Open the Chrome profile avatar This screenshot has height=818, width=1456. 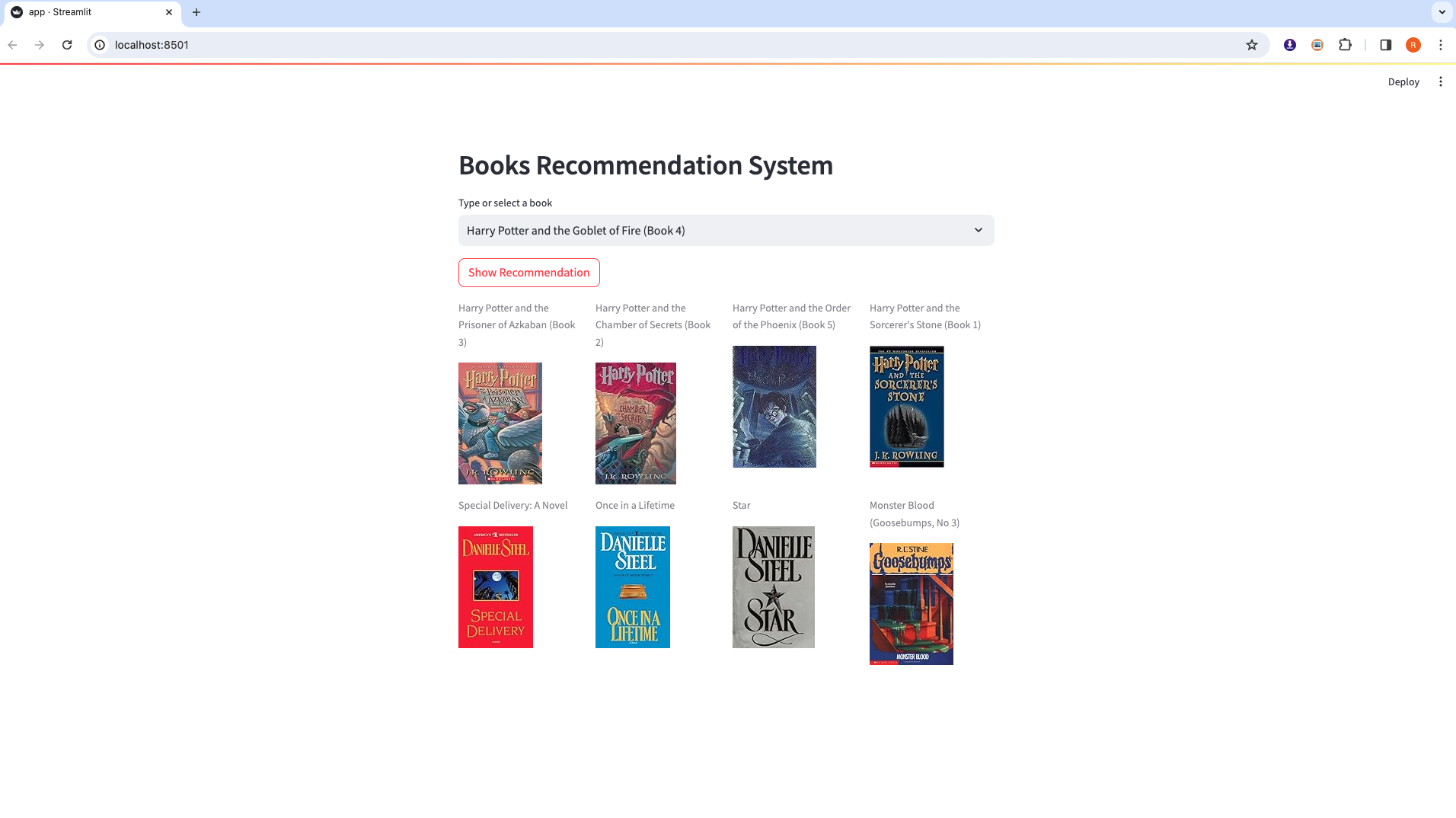[x=1413, y=45]
